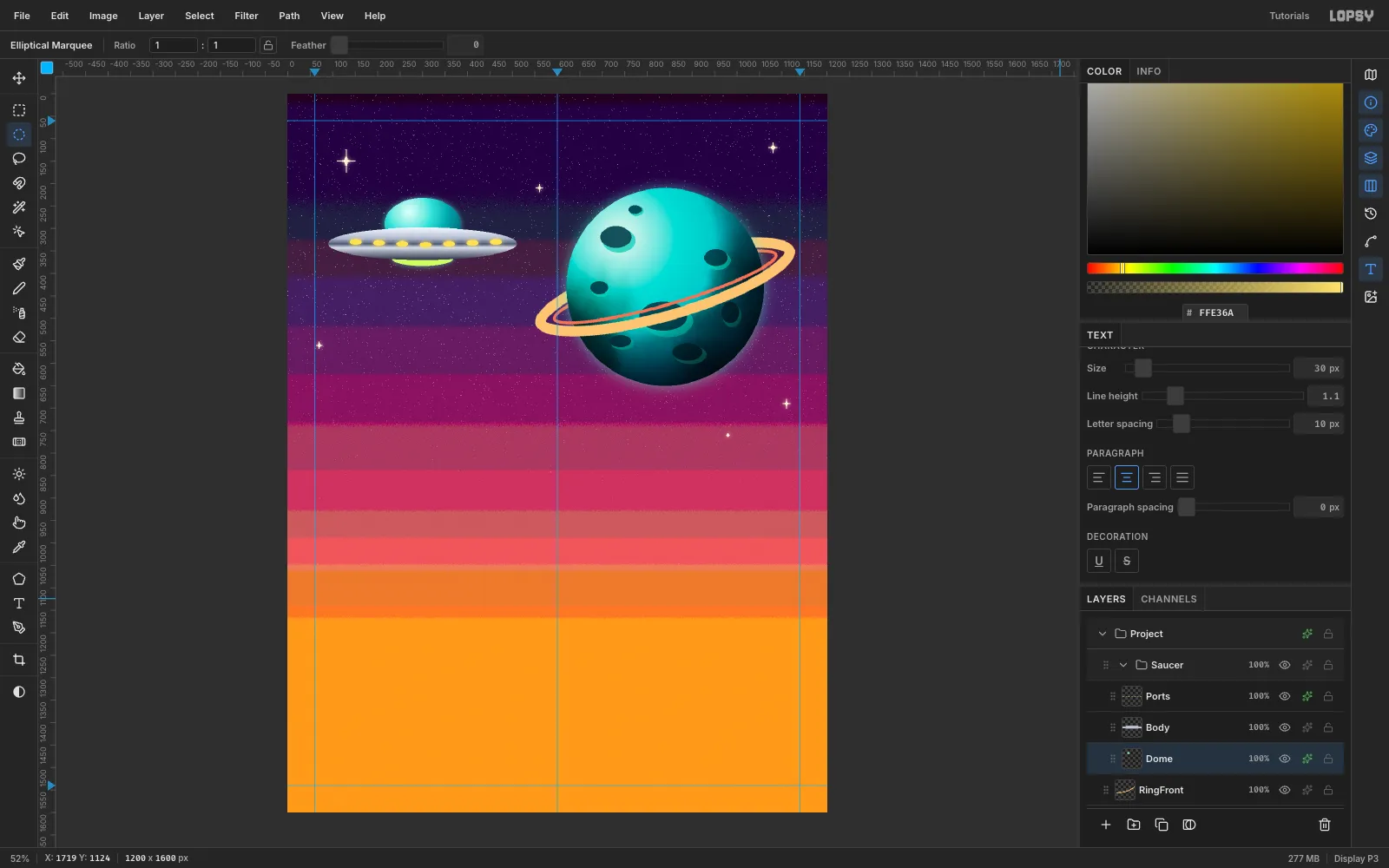Collapse the Saucer group
This screenshot has width=1389, height=868.
(1123, 665)
